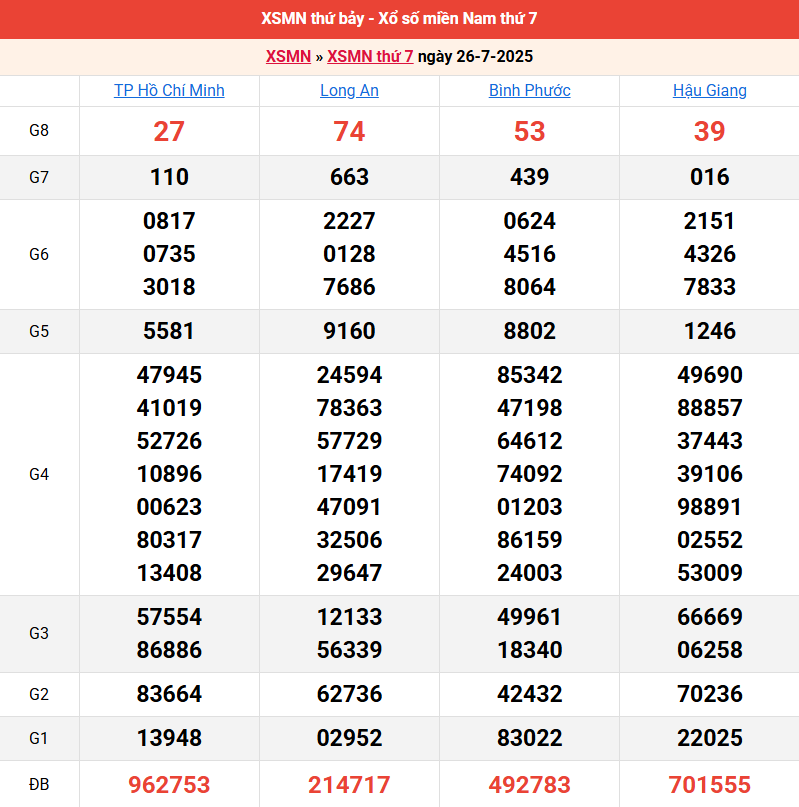Click the G6 number 8064

530,287
